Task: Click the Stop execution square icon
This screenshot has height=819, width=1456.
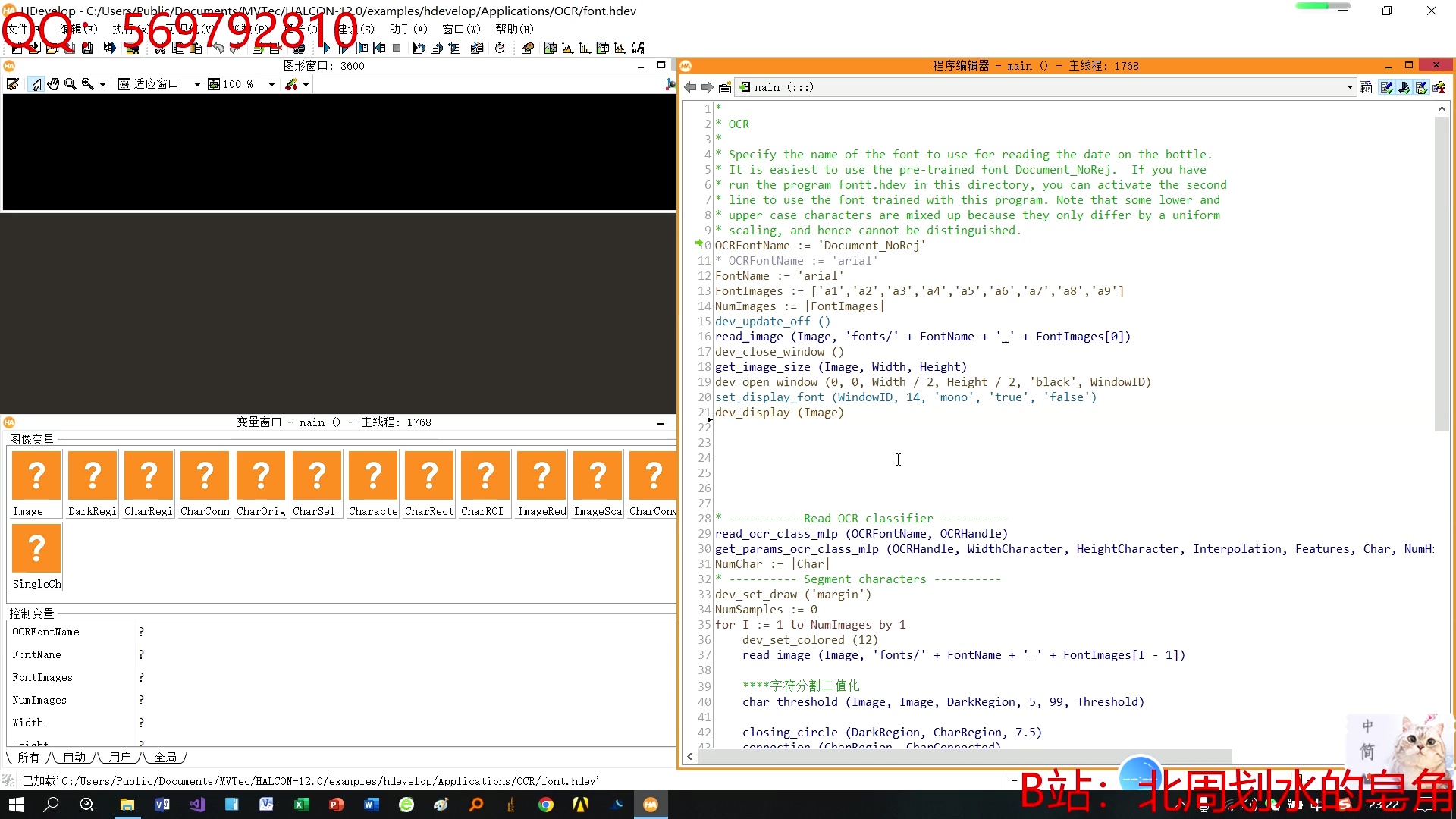Action: point(397,48)
